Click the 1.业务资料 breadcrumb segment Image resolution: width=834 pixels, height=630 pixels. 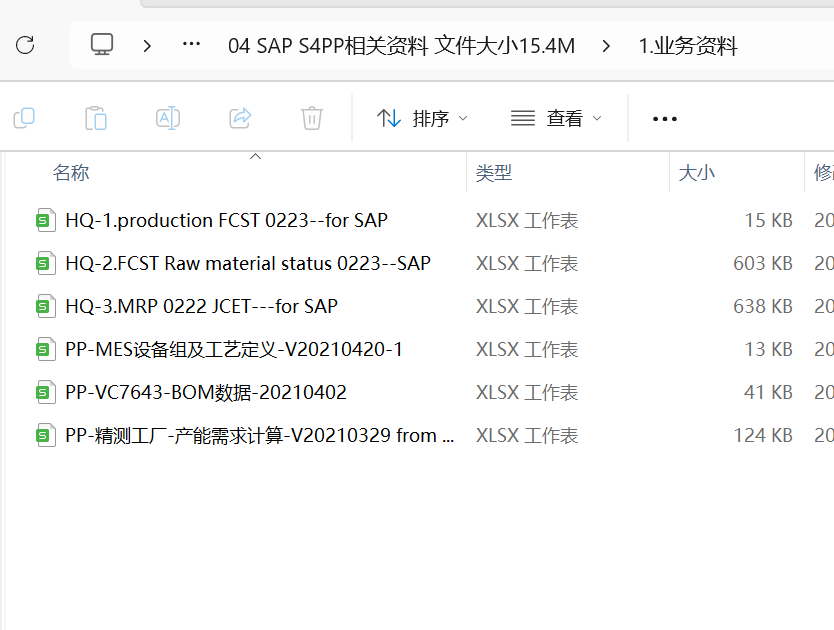tap(687, 46)
